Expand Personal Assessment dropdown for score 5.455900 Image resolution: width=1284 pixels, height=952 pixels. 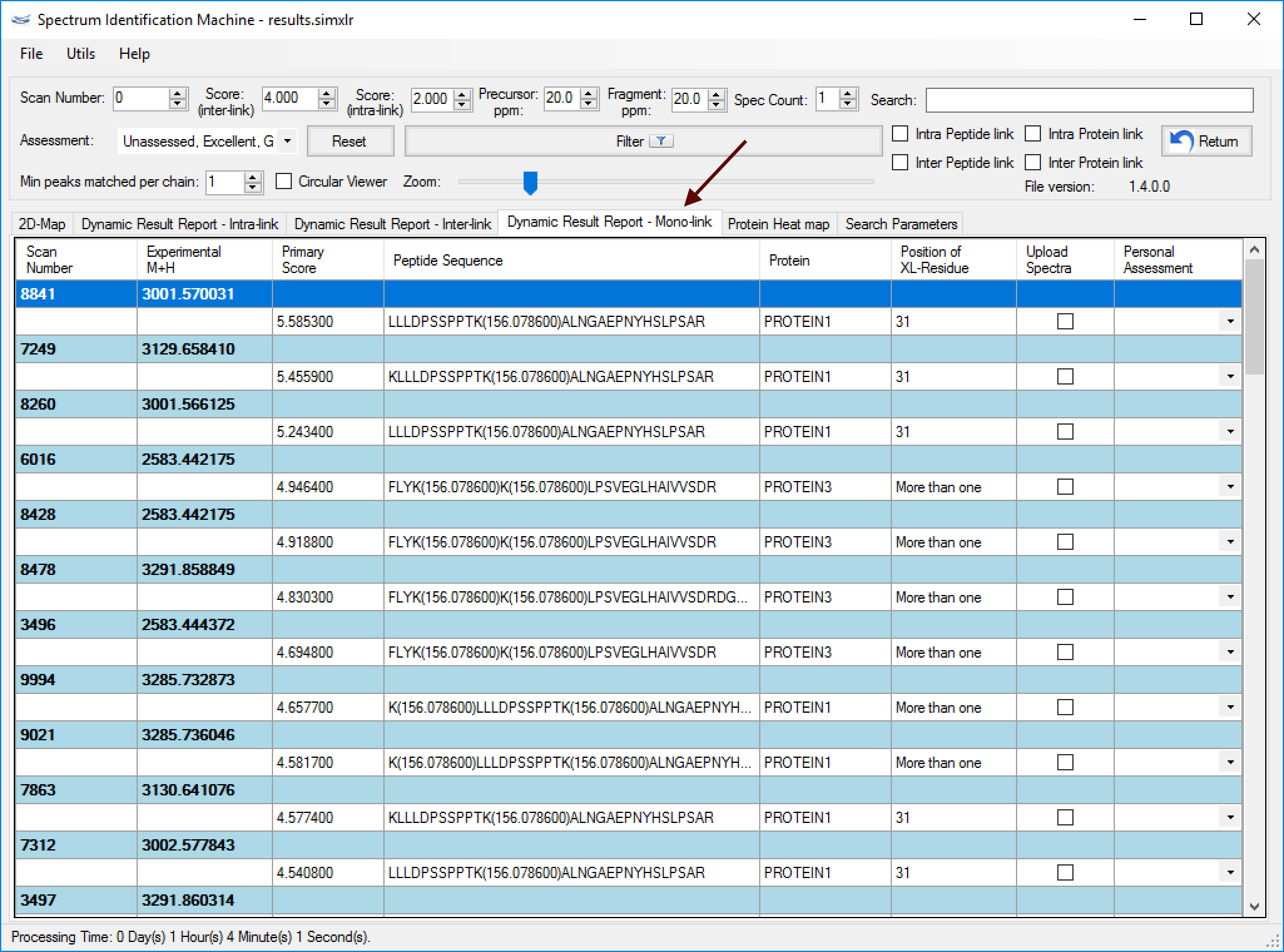1230,376
